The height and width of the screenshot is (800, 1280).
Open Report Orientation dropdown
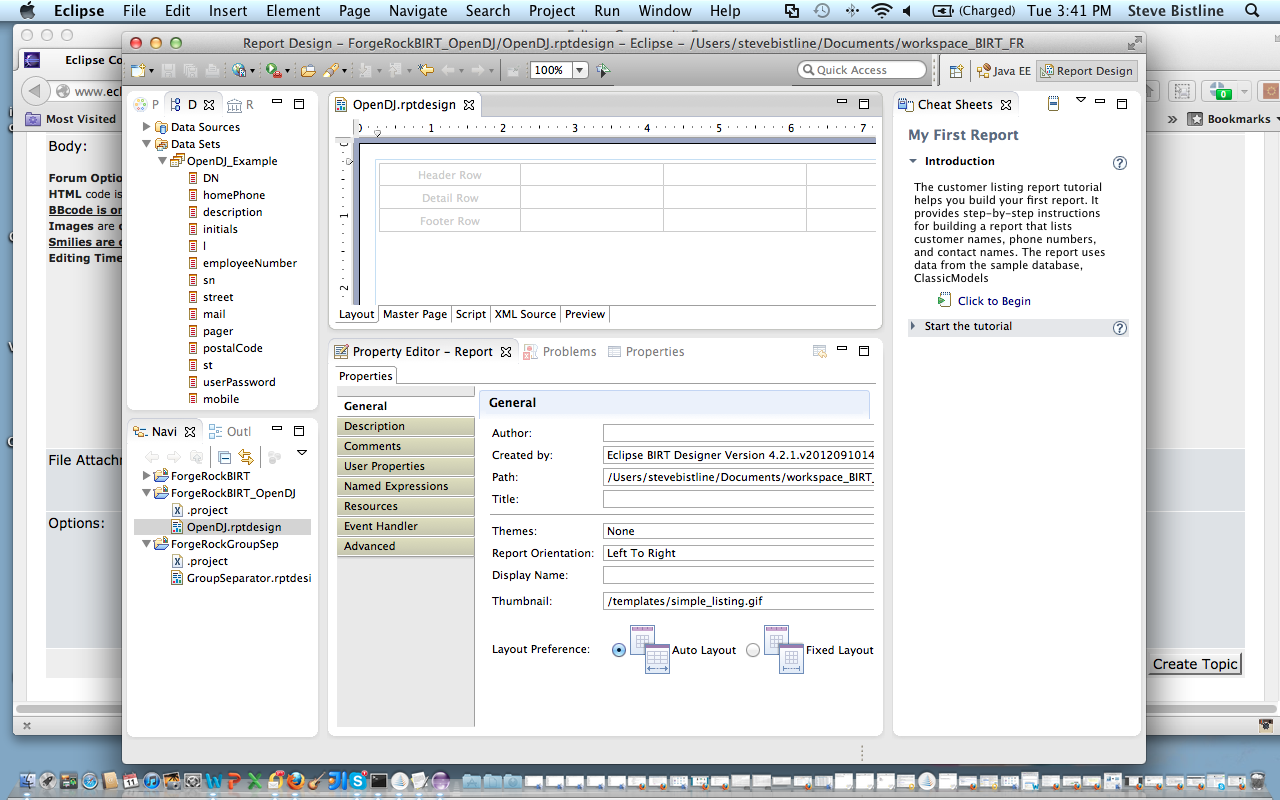pyautogui.click(x=738, y=553)
